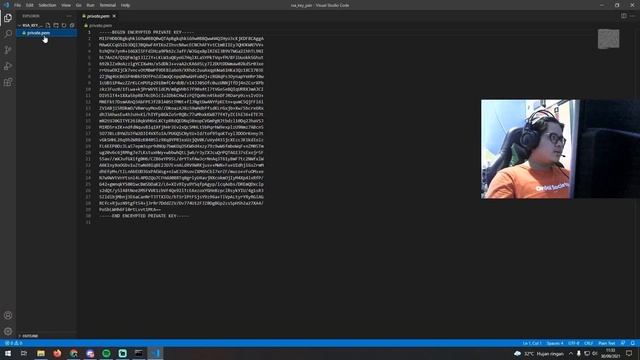Open the File menu
This screenshot has height=360, width=640.
(x=18, y=5)
